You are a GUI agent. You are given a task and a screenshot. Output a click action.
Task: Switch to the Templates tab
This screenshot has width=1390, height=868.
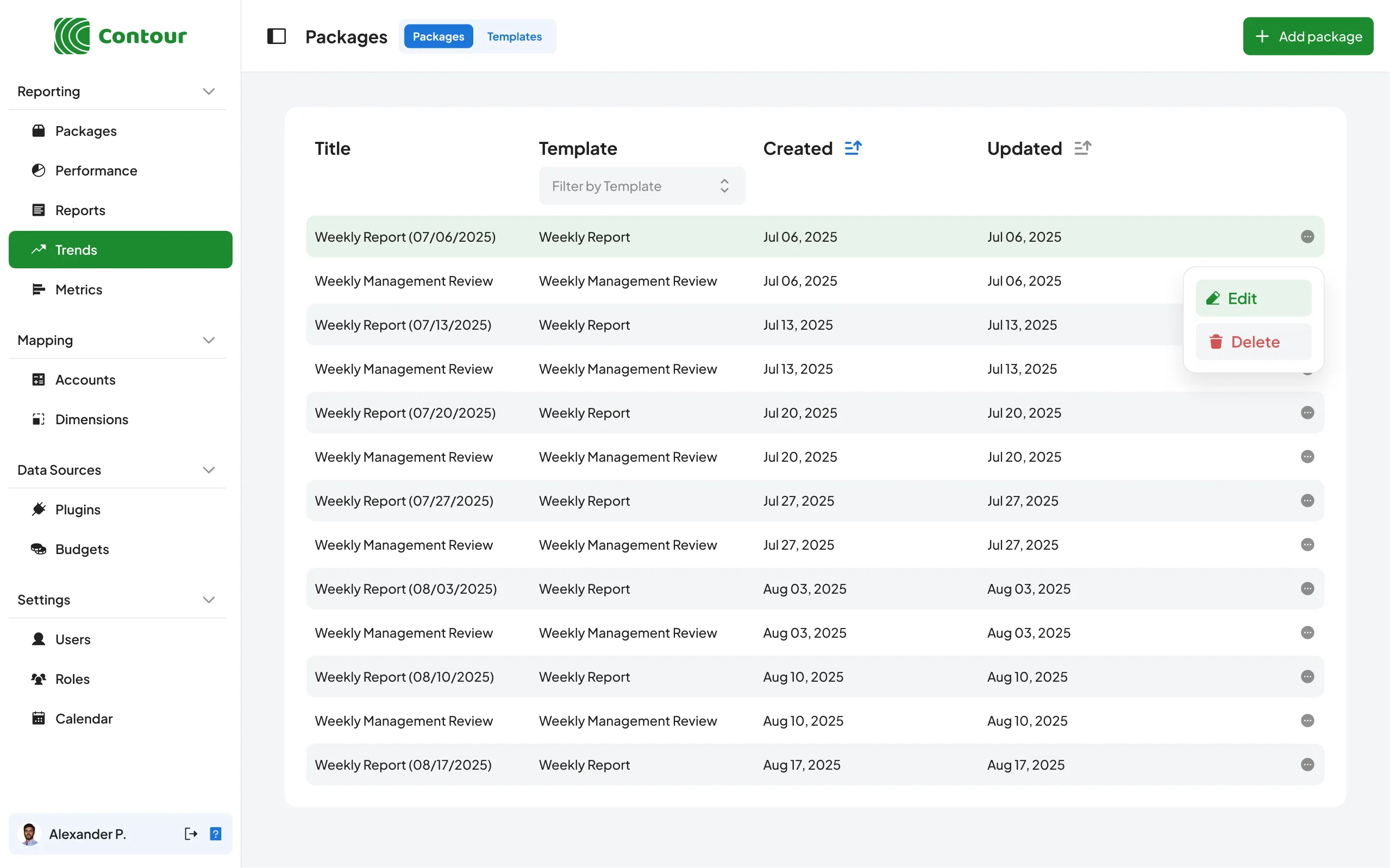[x=514, y=36]
